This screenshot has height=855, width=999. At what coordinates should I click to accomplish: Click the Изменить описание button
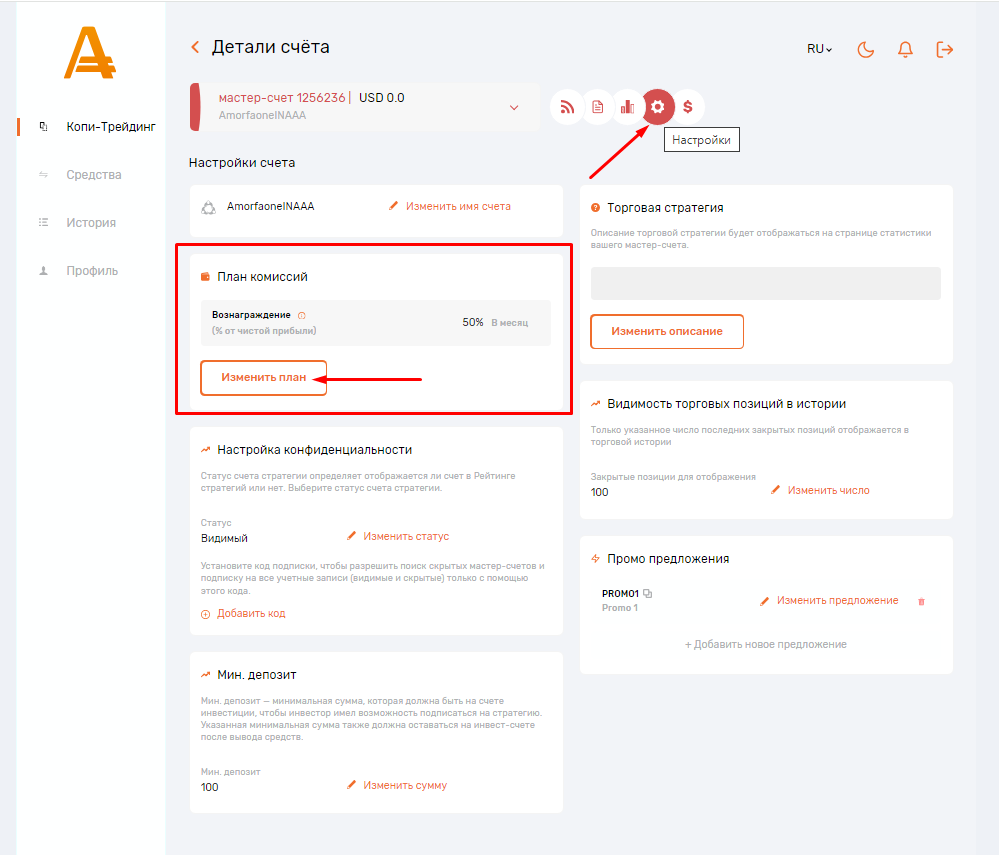coord(667,331)
